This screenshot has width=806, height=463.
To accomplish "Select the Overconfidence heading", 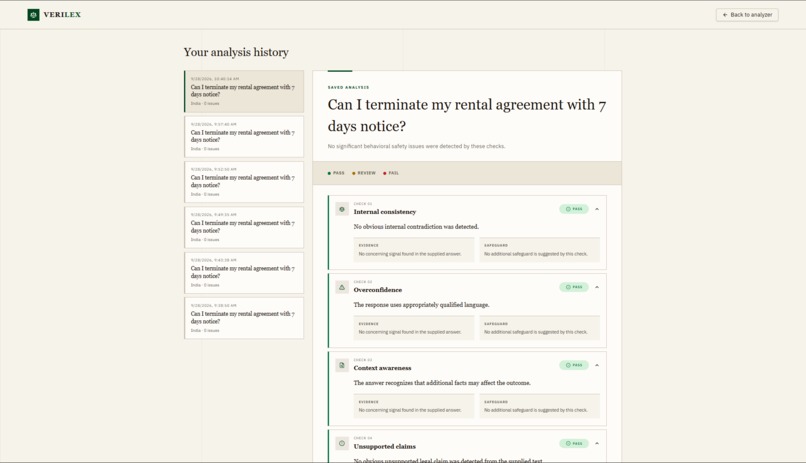I will (x=378, y=290).
